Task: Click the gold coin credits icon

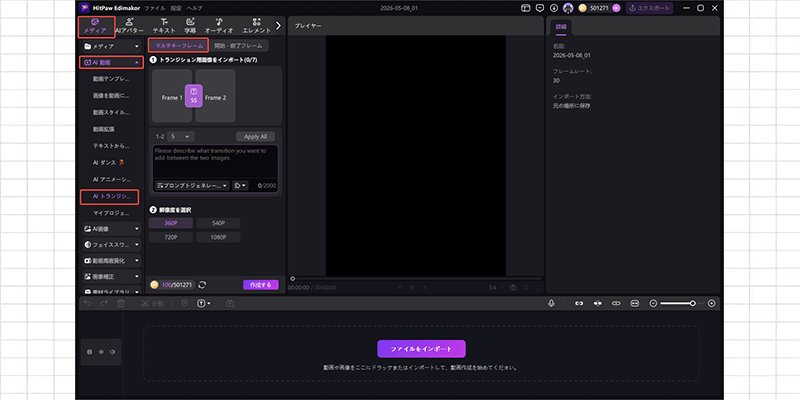Action: pyautogui.click(x=583, y=8)
